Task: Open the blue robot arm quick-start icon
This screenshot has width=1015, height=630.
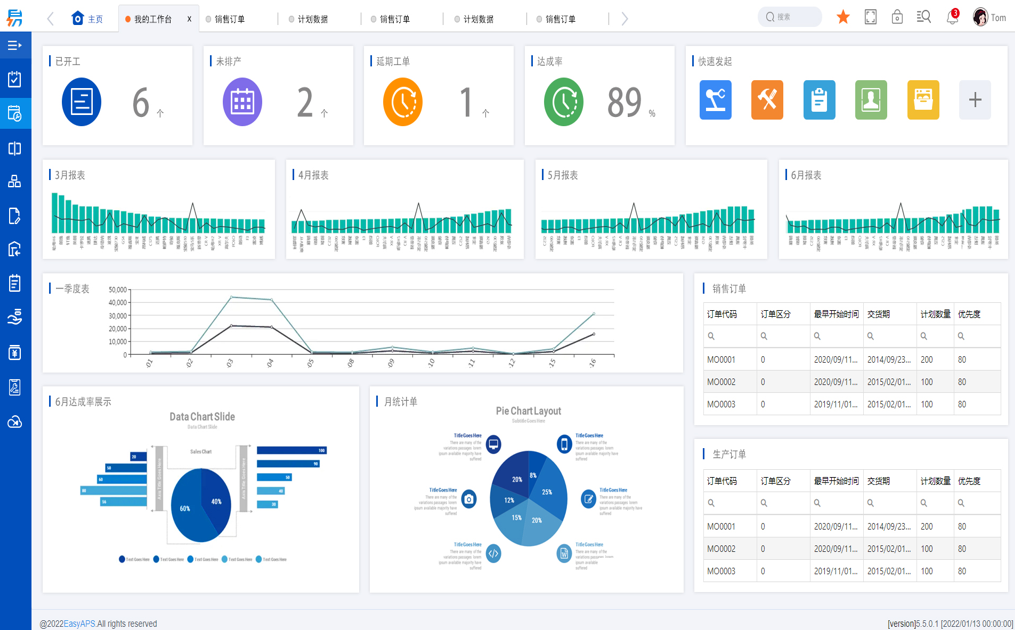Action: pos(715,100)
